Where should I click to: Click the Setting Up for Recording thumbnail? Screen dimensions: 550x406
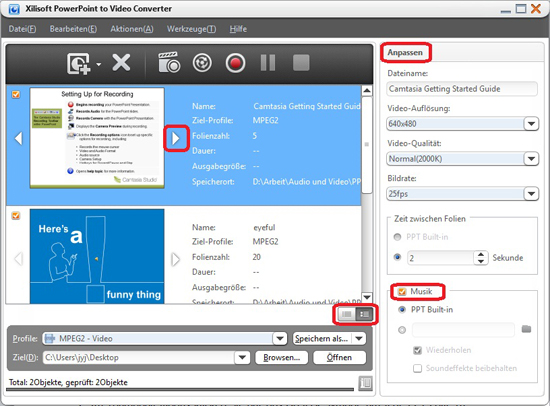pyautogui.click(x=97, y=138)
